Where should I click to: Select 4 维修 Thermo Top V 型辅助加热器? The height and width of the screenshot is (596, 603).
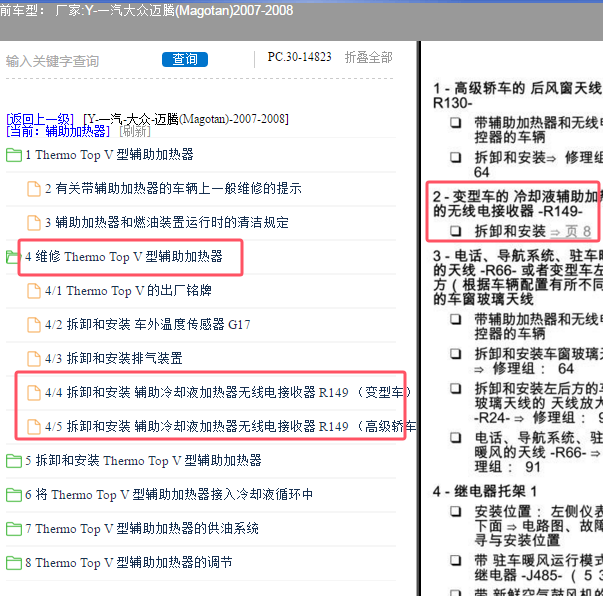pos(124,256)
